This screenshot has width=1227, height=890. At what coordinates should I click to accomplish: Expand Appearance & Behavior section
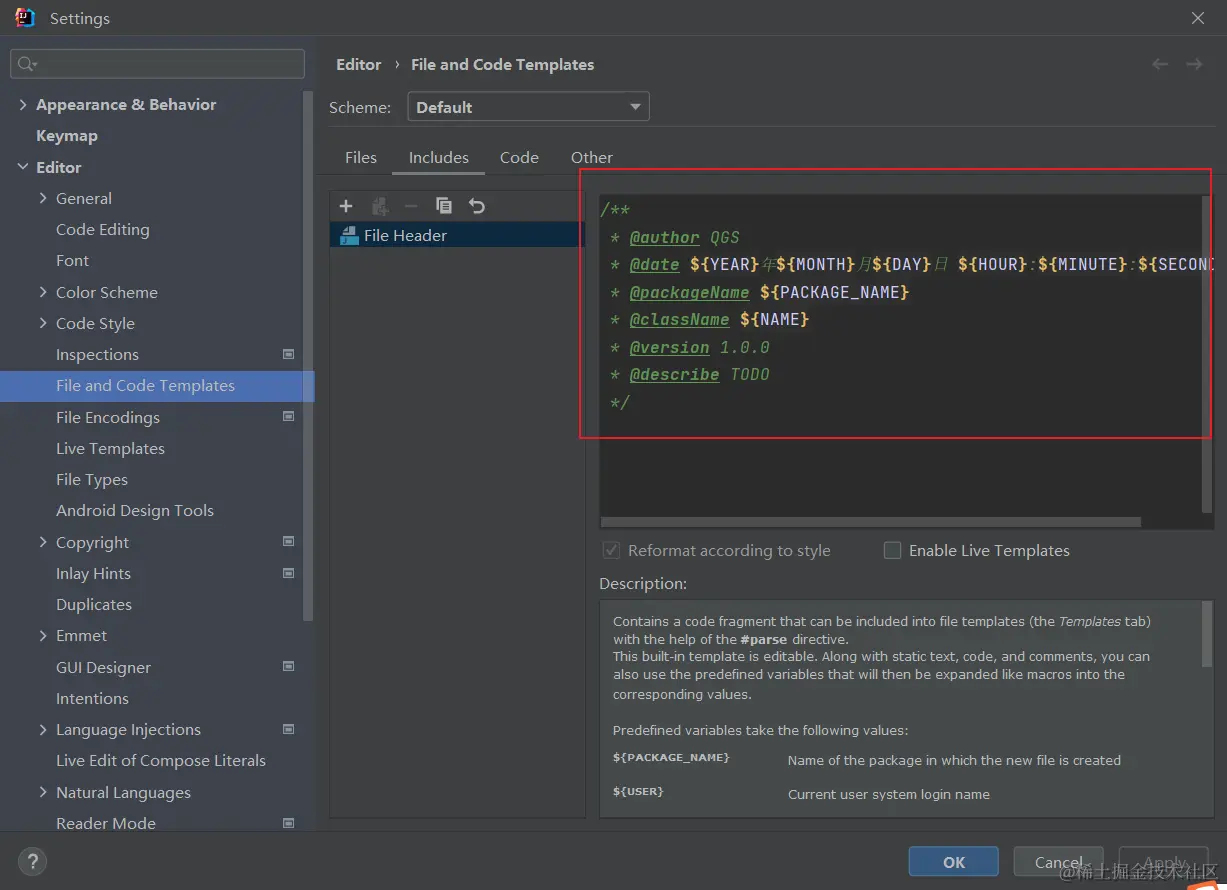23,104
